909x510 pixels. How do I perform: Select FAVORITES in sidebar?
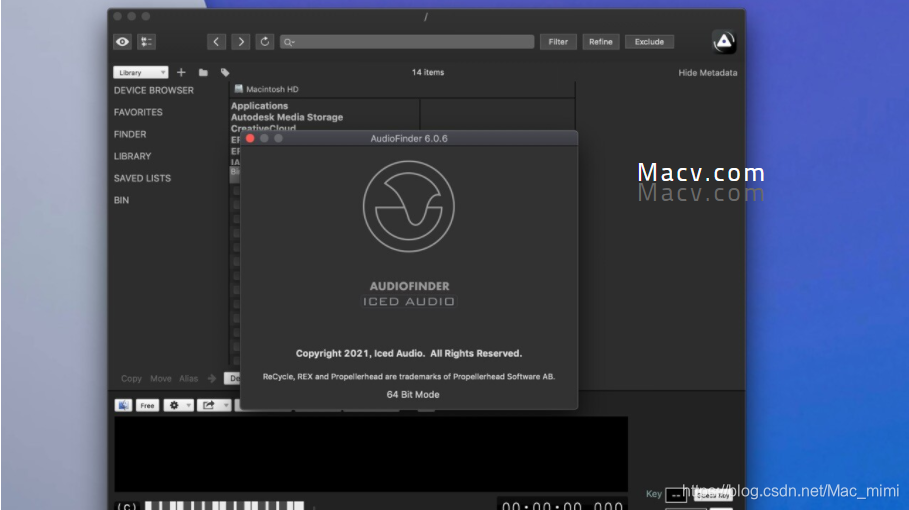(x=138, y=112)
